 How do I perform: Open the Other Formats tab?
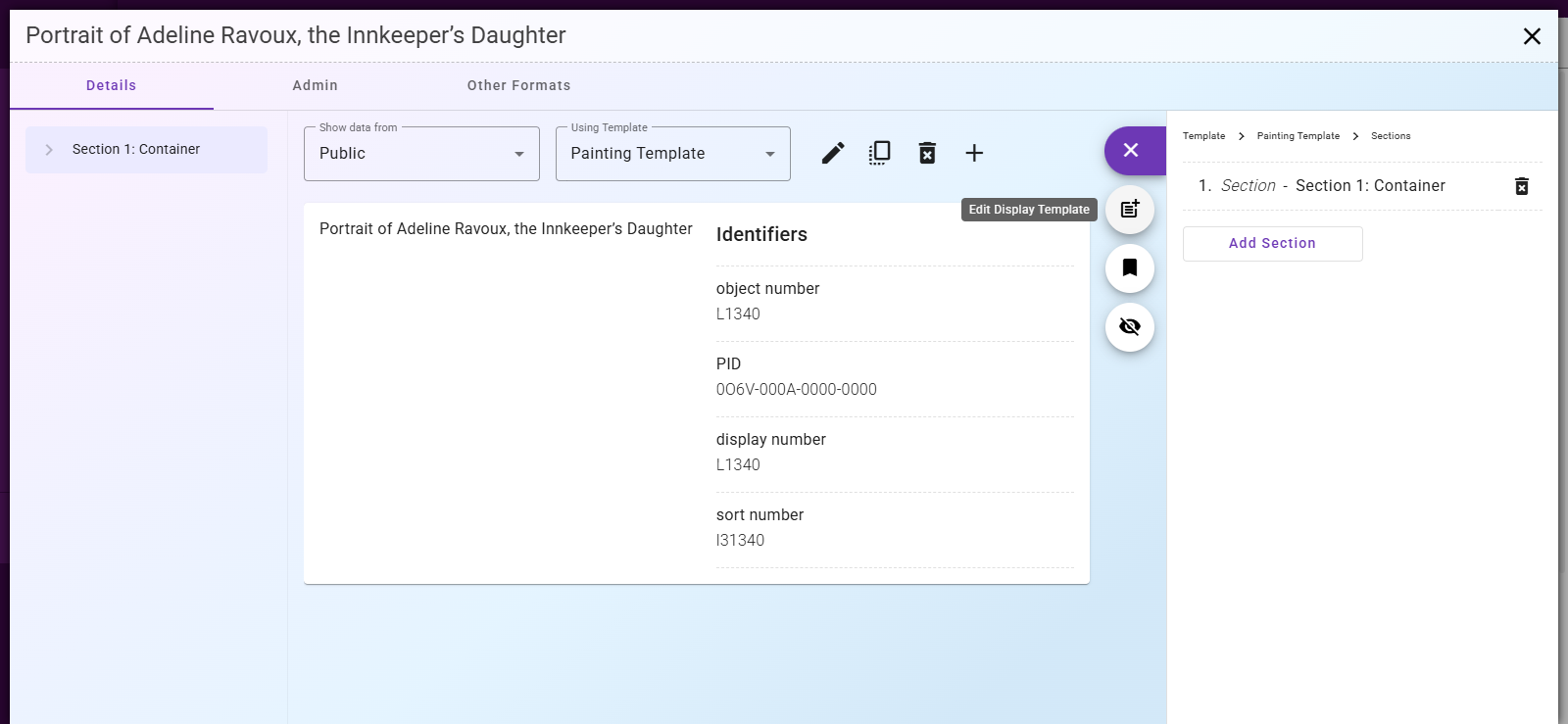tap(518, 85)
